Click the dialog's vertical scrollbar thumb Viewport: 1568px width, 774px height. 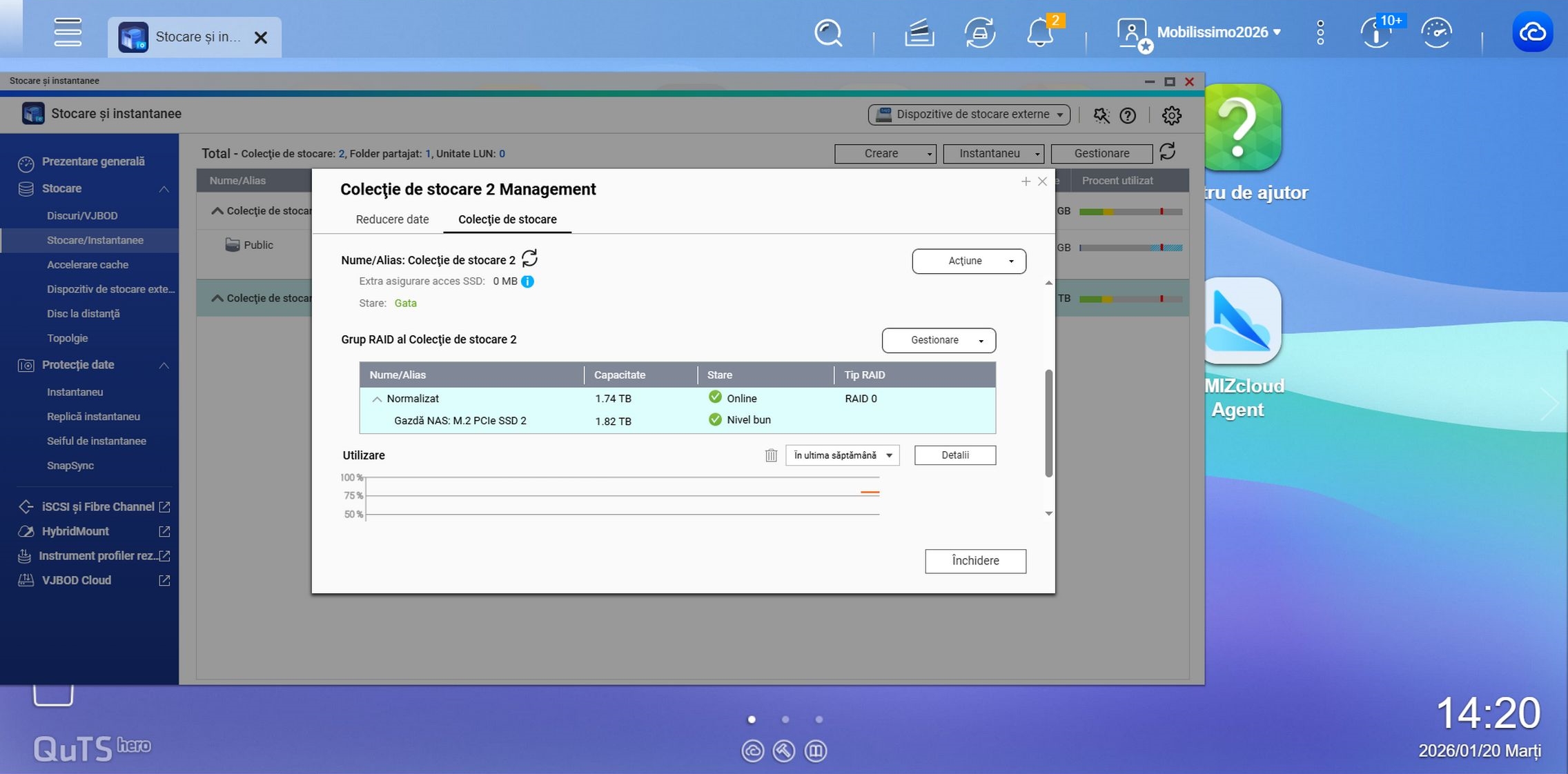tap(1048, 422)
